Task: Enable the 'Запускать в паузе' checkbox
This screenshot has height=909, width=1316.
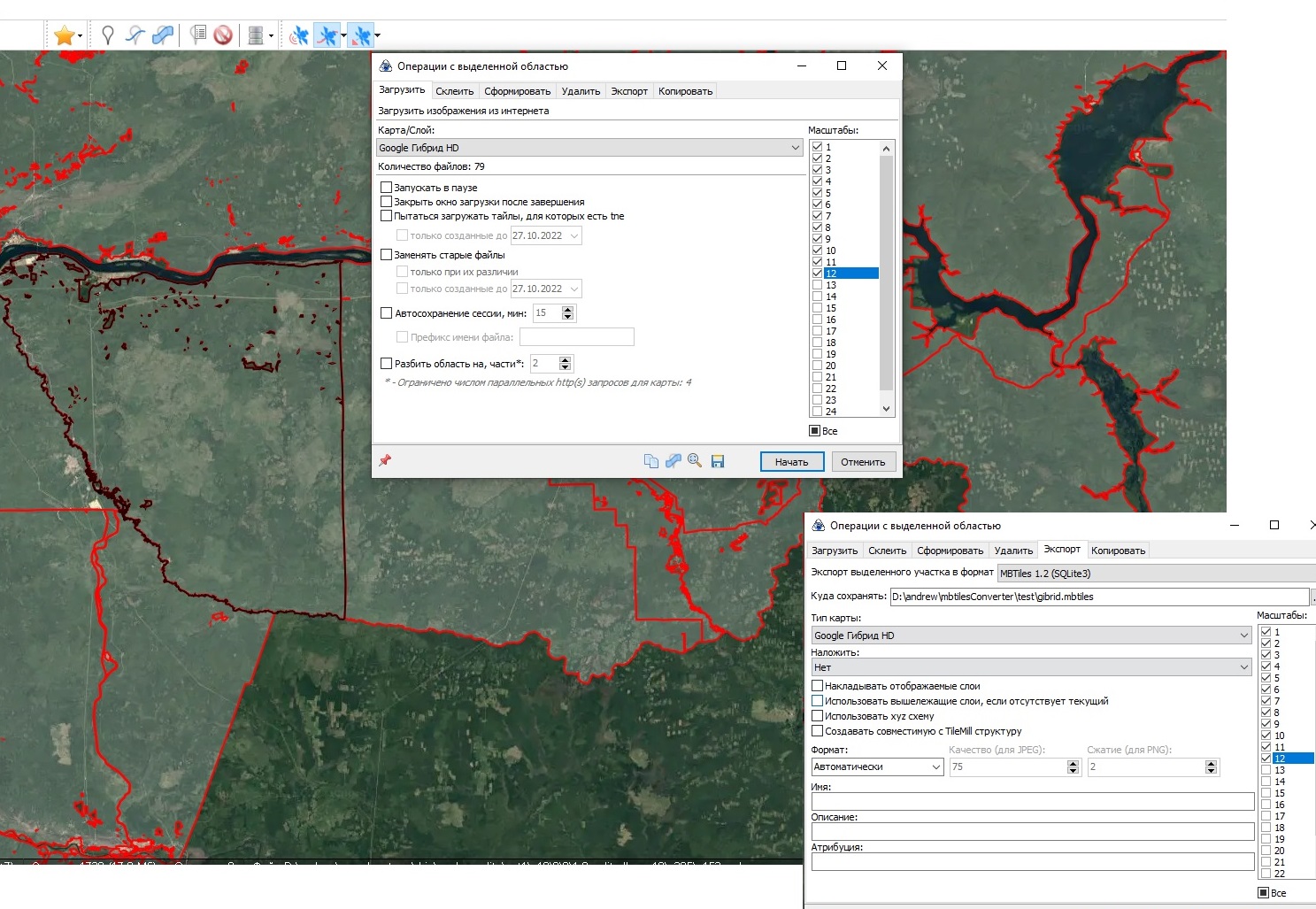Action: click(x=386, y=188)
